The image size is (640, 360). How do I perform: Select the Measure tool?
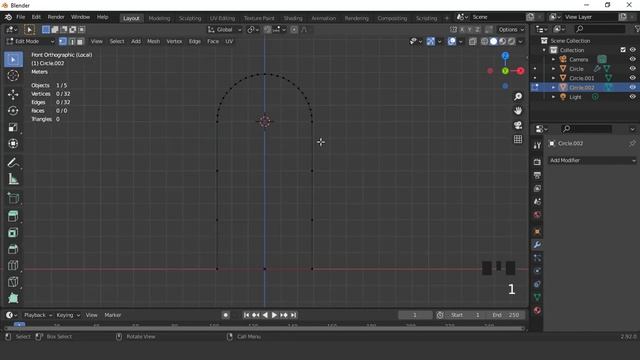tap(13, 179)
